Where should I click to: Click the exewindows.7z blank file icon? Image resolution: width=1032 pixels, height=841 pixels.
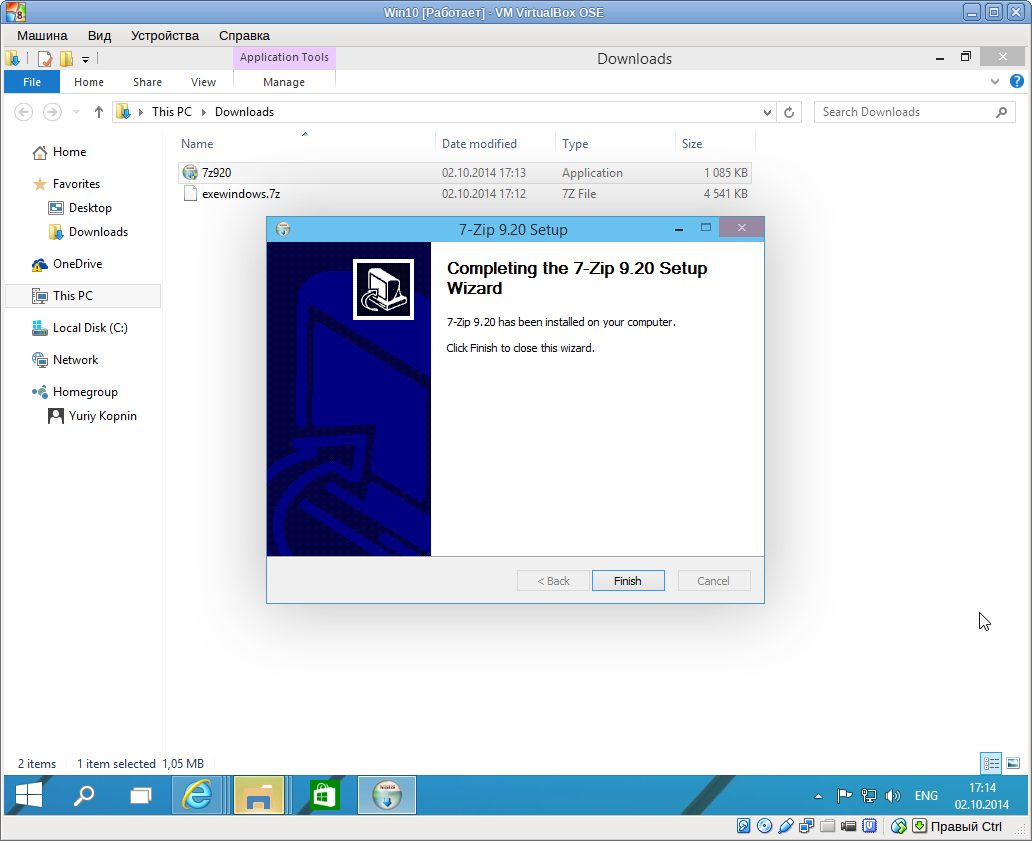coord(190,193)
